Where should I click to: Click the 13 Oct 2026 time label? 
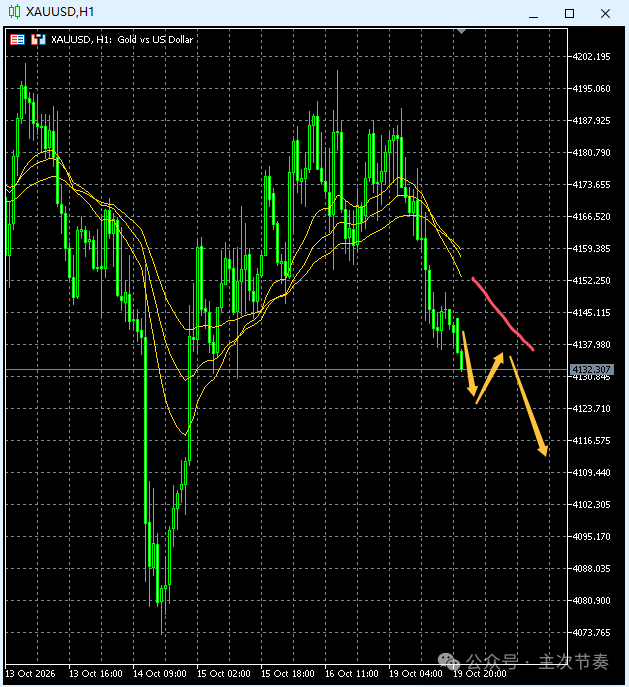click(30, 673)
